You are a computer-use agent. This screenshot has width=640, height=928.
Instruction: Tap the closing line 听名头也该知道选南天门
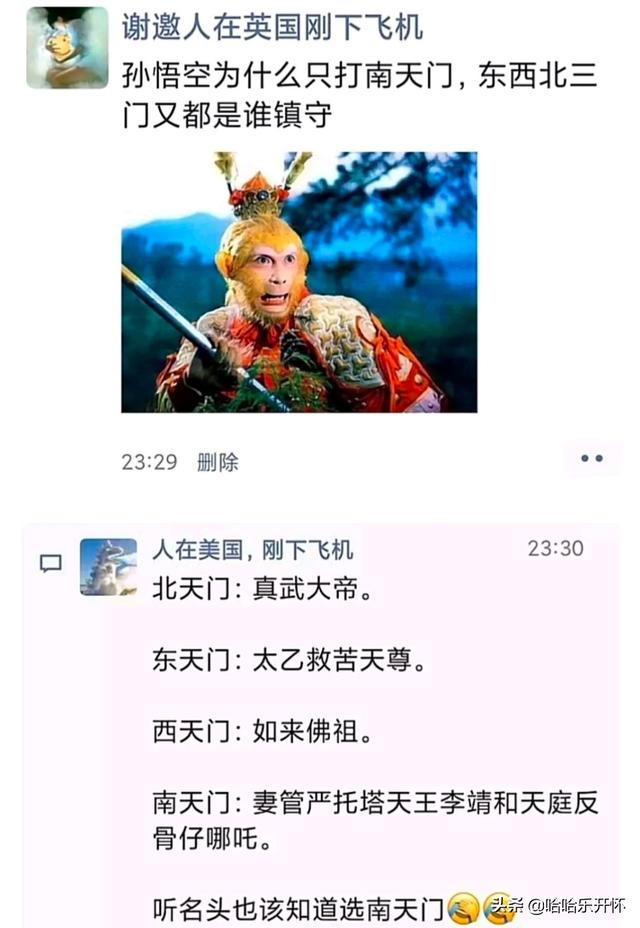click(298, 910)
